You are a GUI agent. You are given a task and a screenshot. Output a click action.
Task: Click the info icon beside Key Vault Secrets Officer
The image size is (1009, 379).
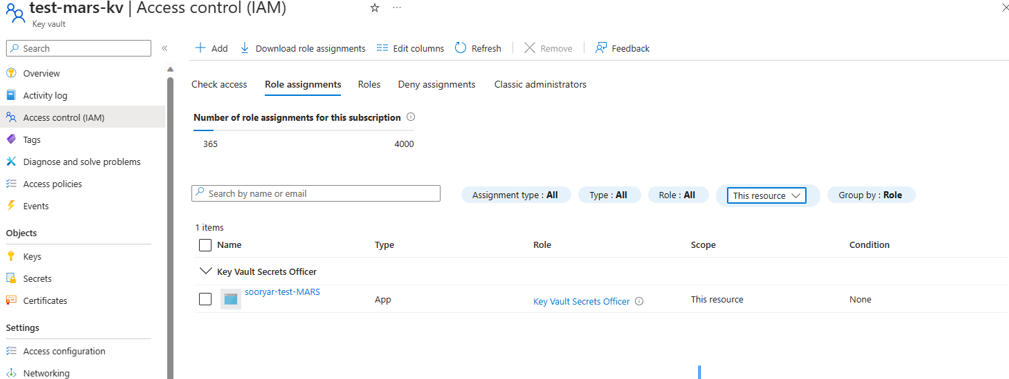640,301
